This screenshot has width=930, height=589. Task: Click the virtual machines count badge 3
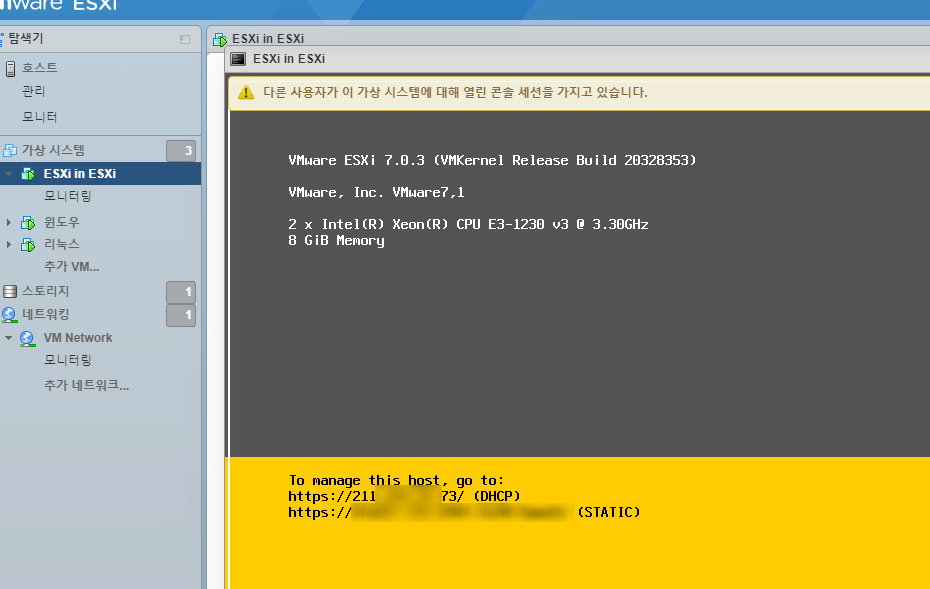[x=181, y=151]
